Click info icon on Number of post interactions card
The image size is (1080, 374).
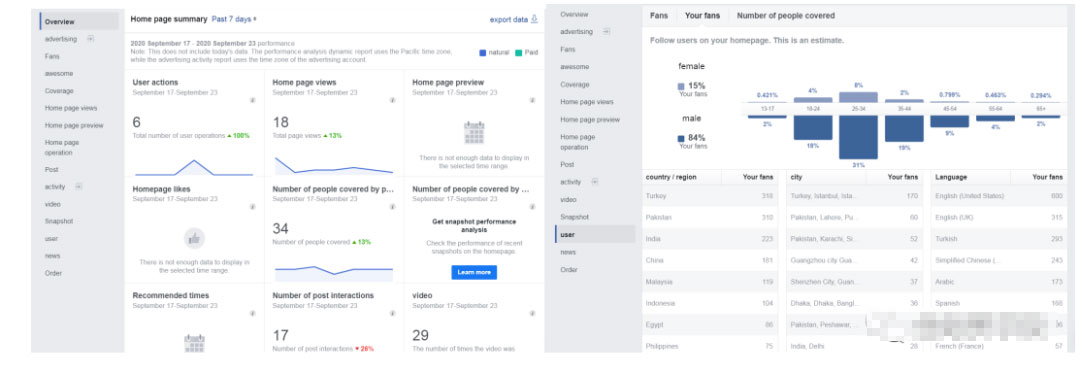pyautogui.click(x=392, y=313)
